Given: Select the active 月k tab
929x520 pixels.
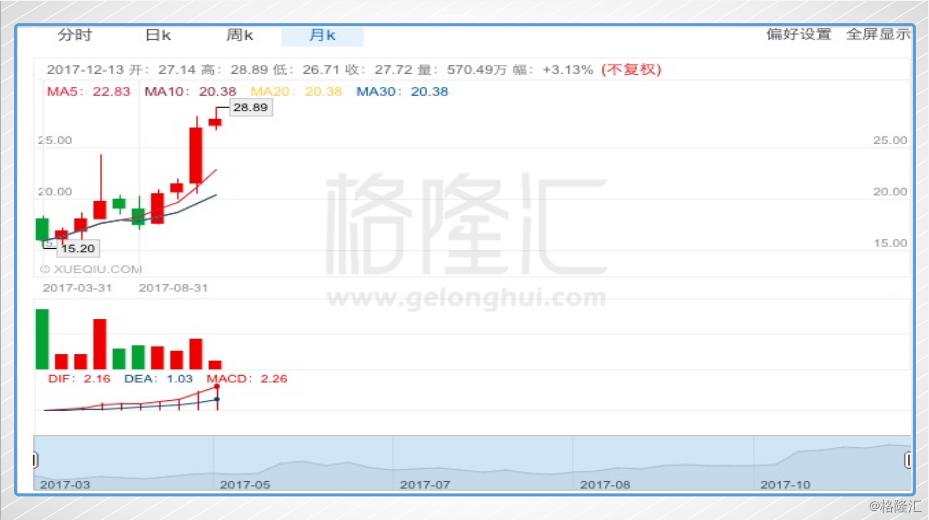Looking at the screenshot, I should point(322,36).
